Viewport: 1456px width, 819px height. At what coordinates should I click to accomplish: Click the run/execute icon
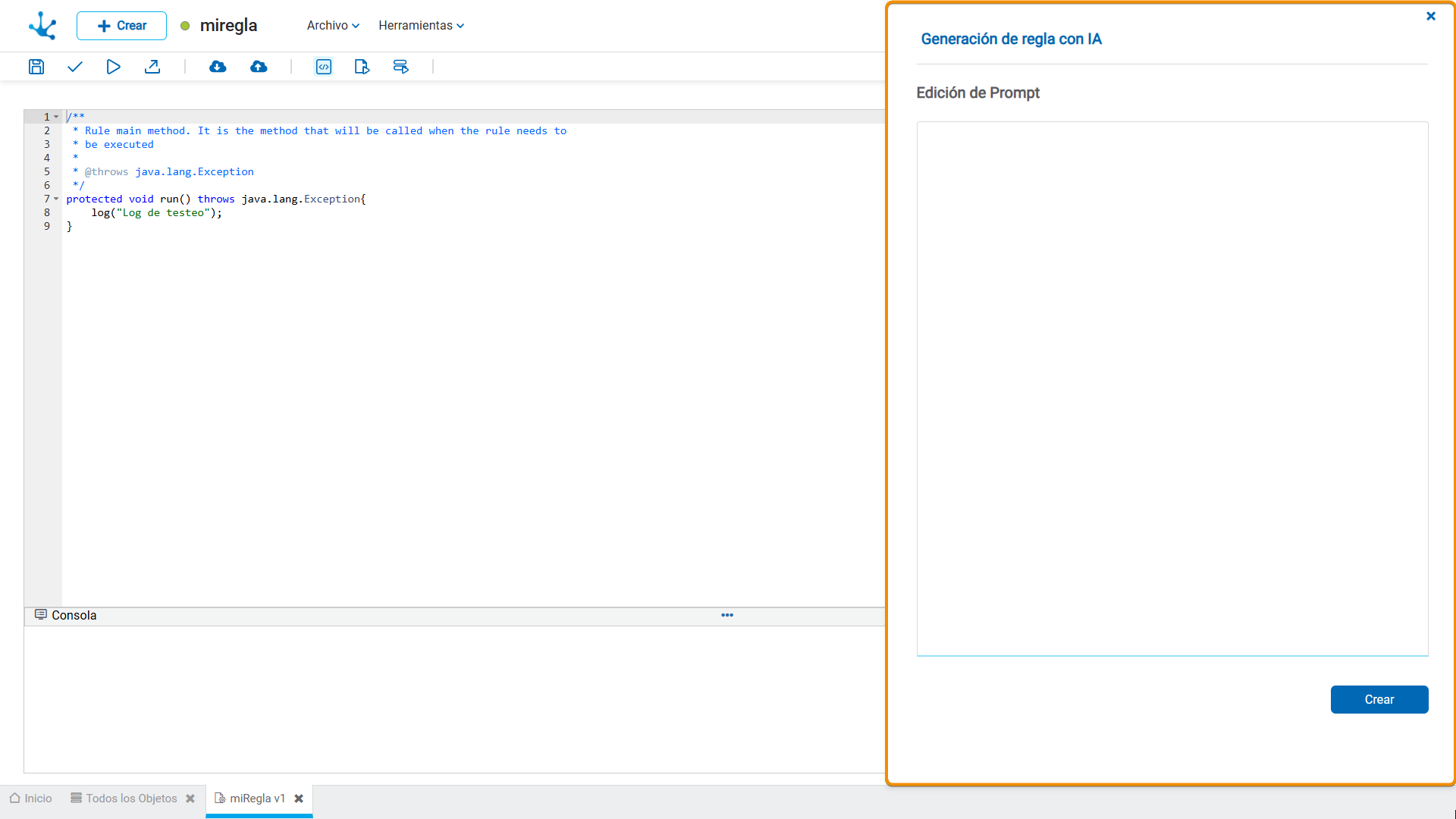click(113, 67)
